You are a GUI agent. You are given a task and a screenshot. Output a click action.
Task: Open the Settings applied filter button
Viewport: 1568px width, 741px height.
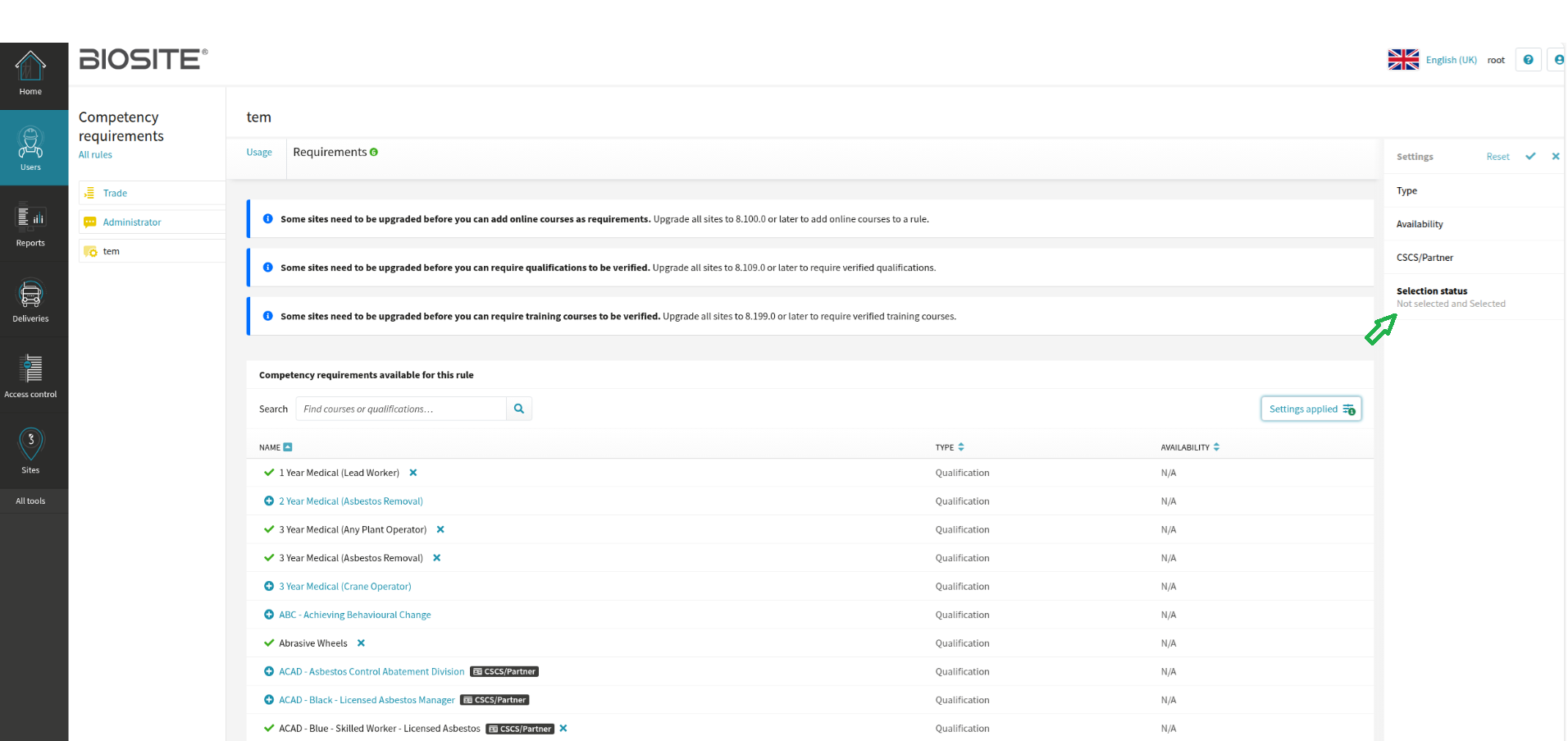(x=1310, y=409)
